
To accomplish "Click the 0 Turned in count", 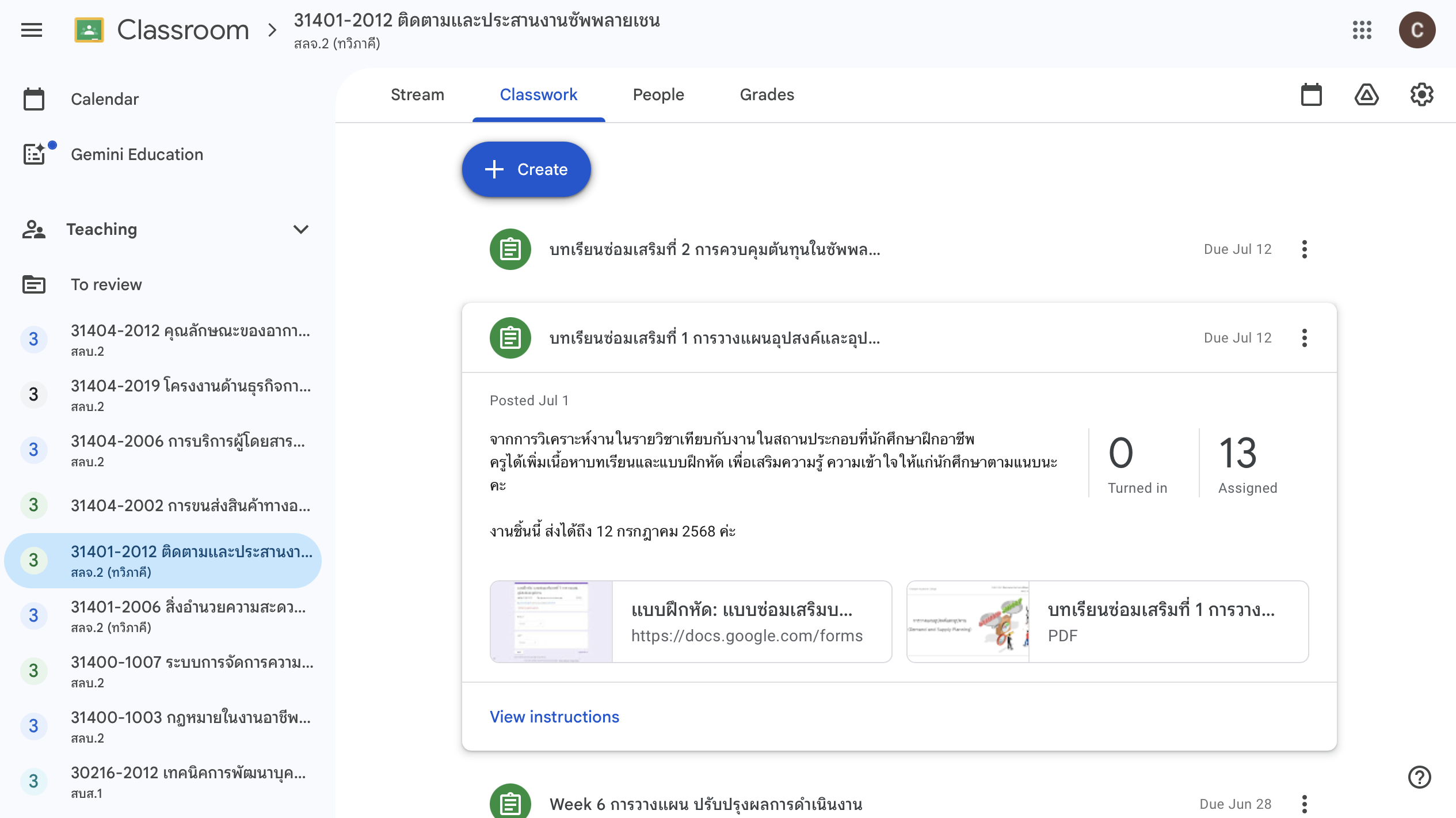I will tap(1137, 464).
